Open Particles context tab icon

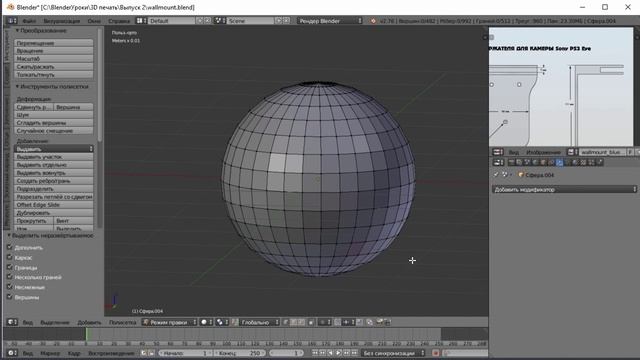pos(591,162)
